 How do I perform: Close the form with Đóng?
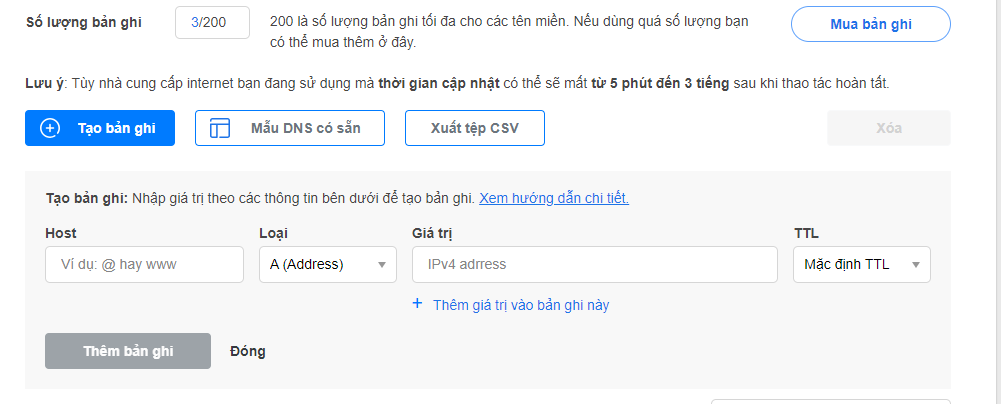coord(248,351)
